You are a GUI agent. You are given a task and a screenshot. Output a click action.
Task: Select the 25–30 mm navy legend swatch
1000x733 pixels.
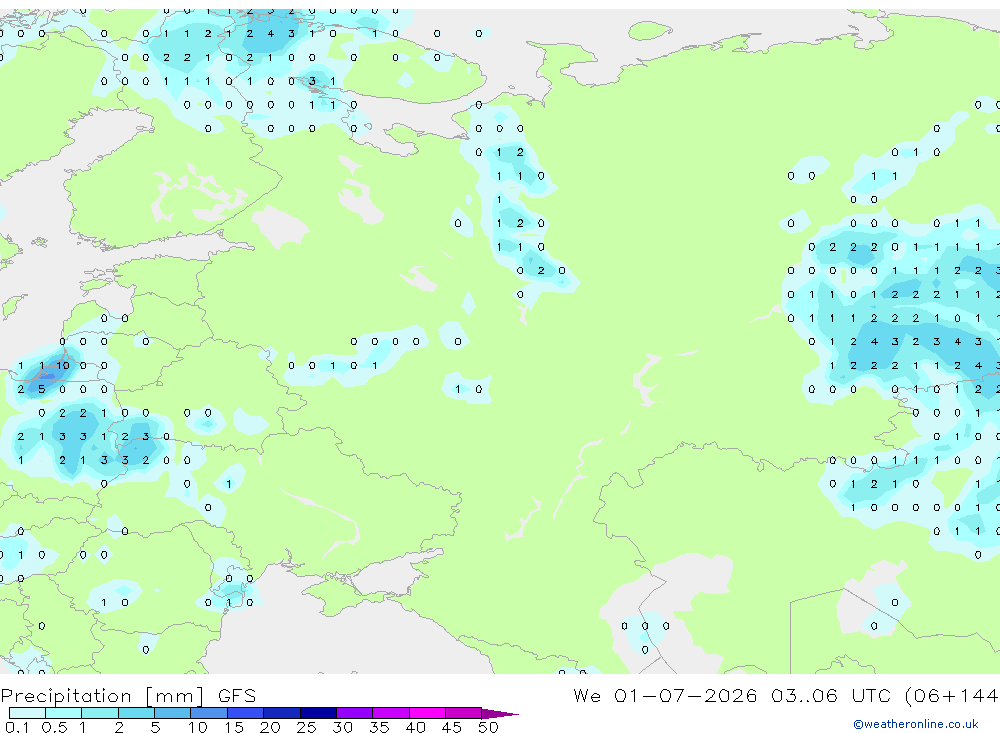click(318, 713)
